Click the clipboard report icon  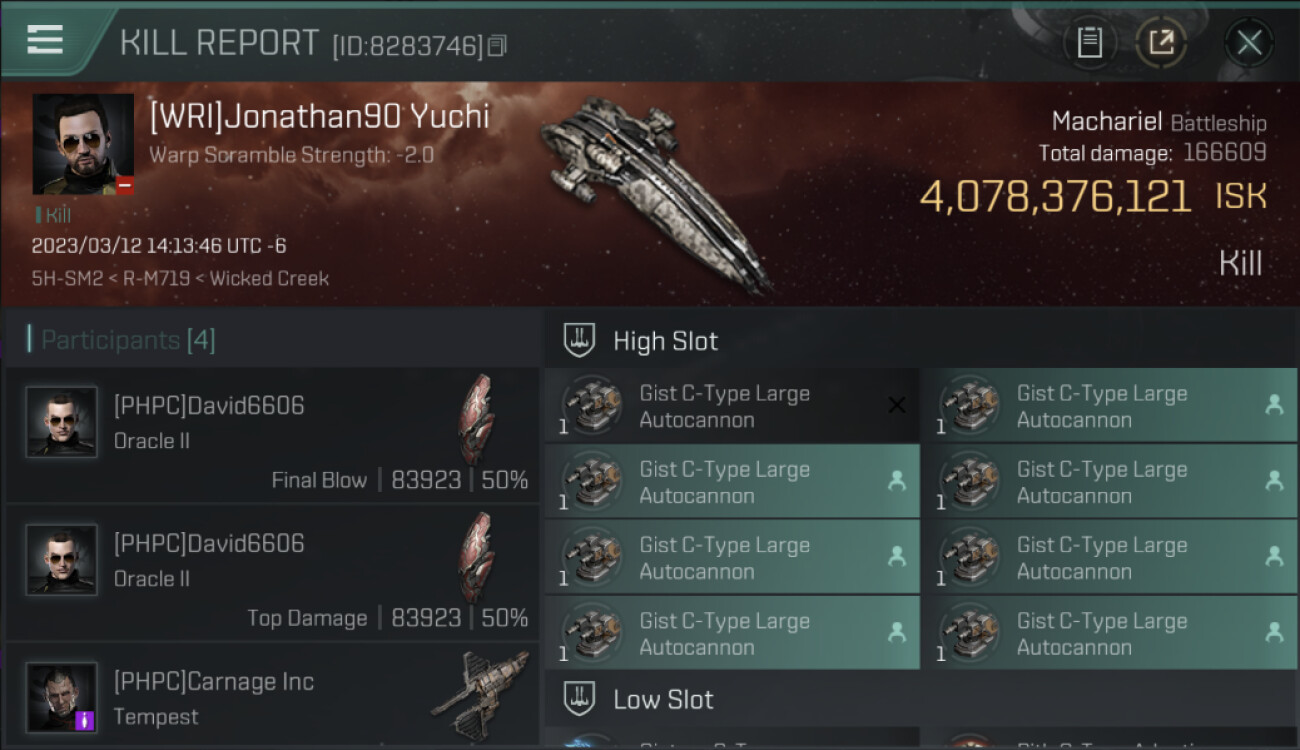coord(1089,43)
